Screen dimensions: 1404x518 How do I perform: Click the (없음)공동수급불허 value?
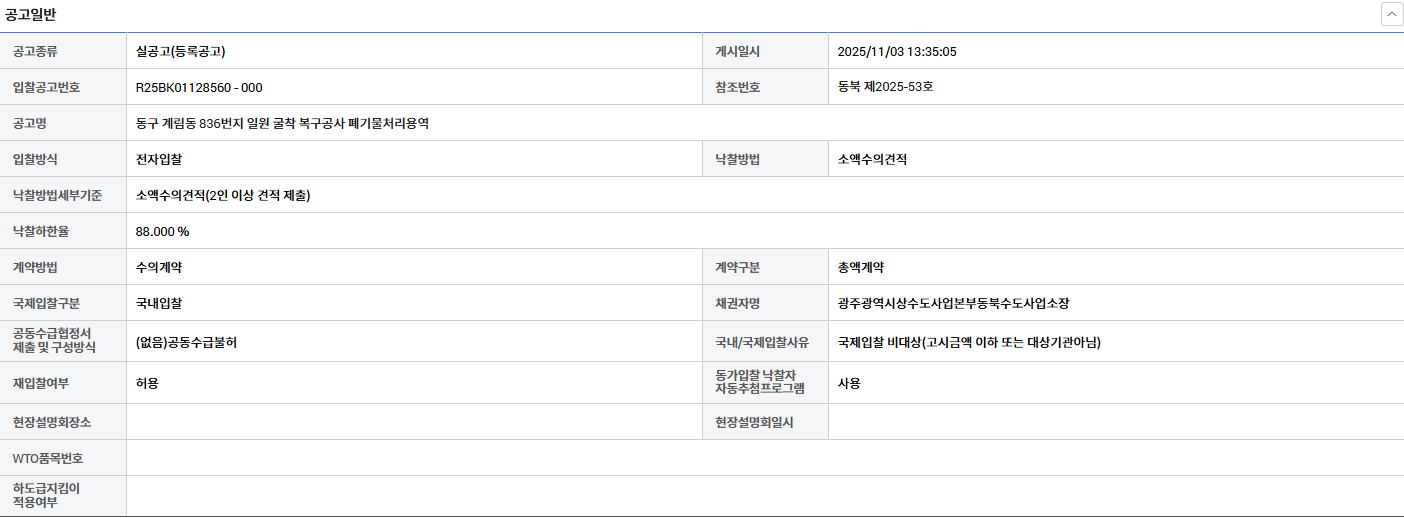tap(186, 342)
